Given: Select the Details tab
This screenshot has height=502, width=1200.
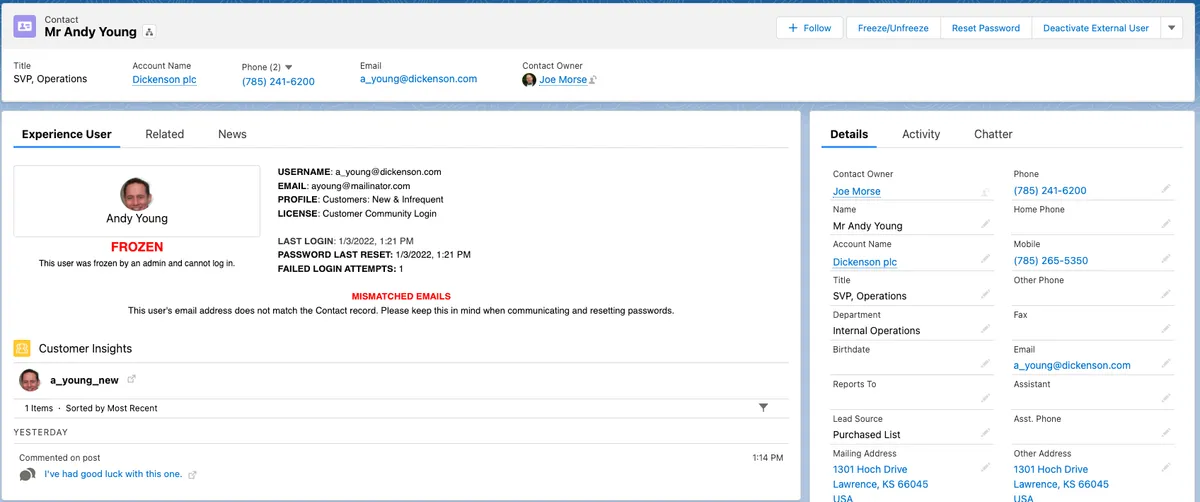Looking at the screenshot, I should (849, 134).
